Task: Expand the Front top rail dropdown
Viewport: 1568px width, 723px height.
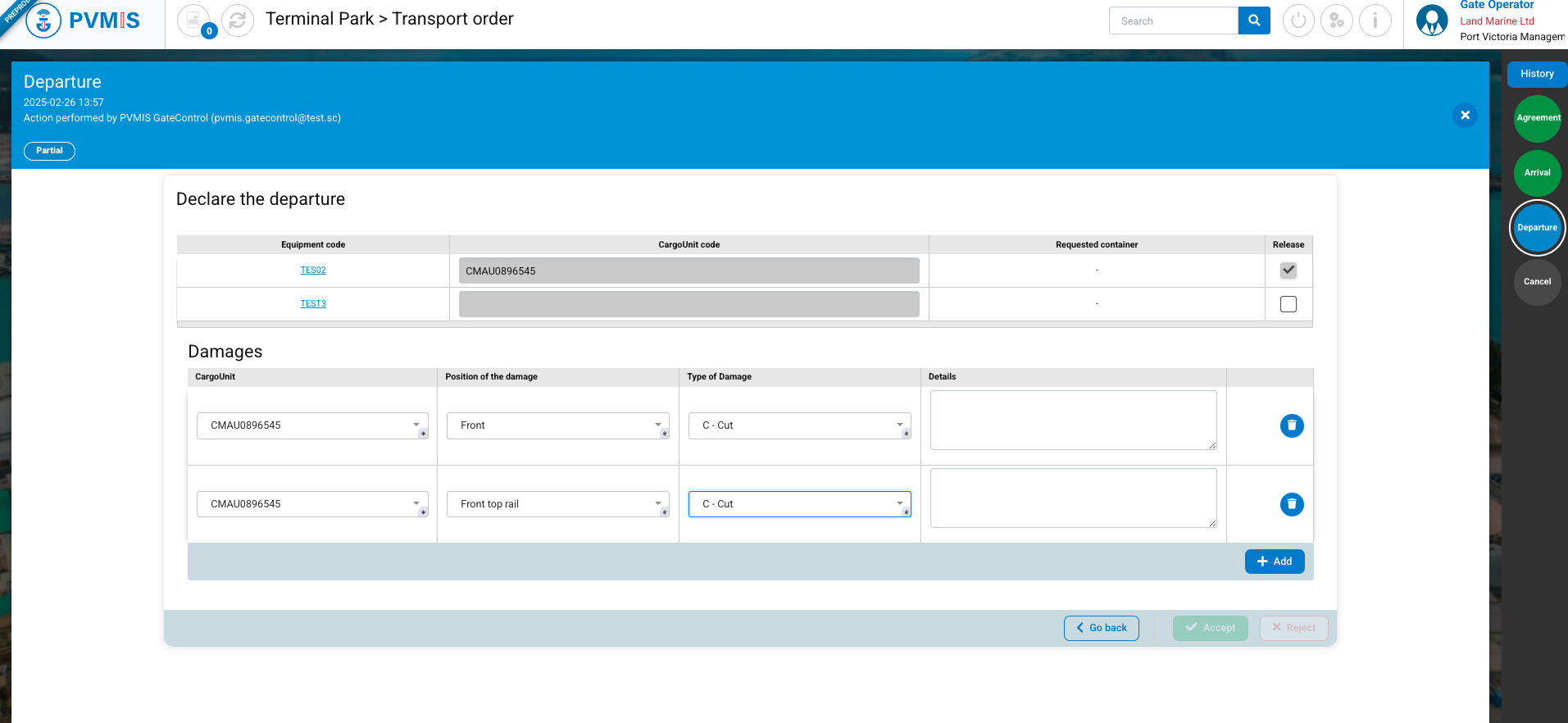Action: (x=557, y=504)
